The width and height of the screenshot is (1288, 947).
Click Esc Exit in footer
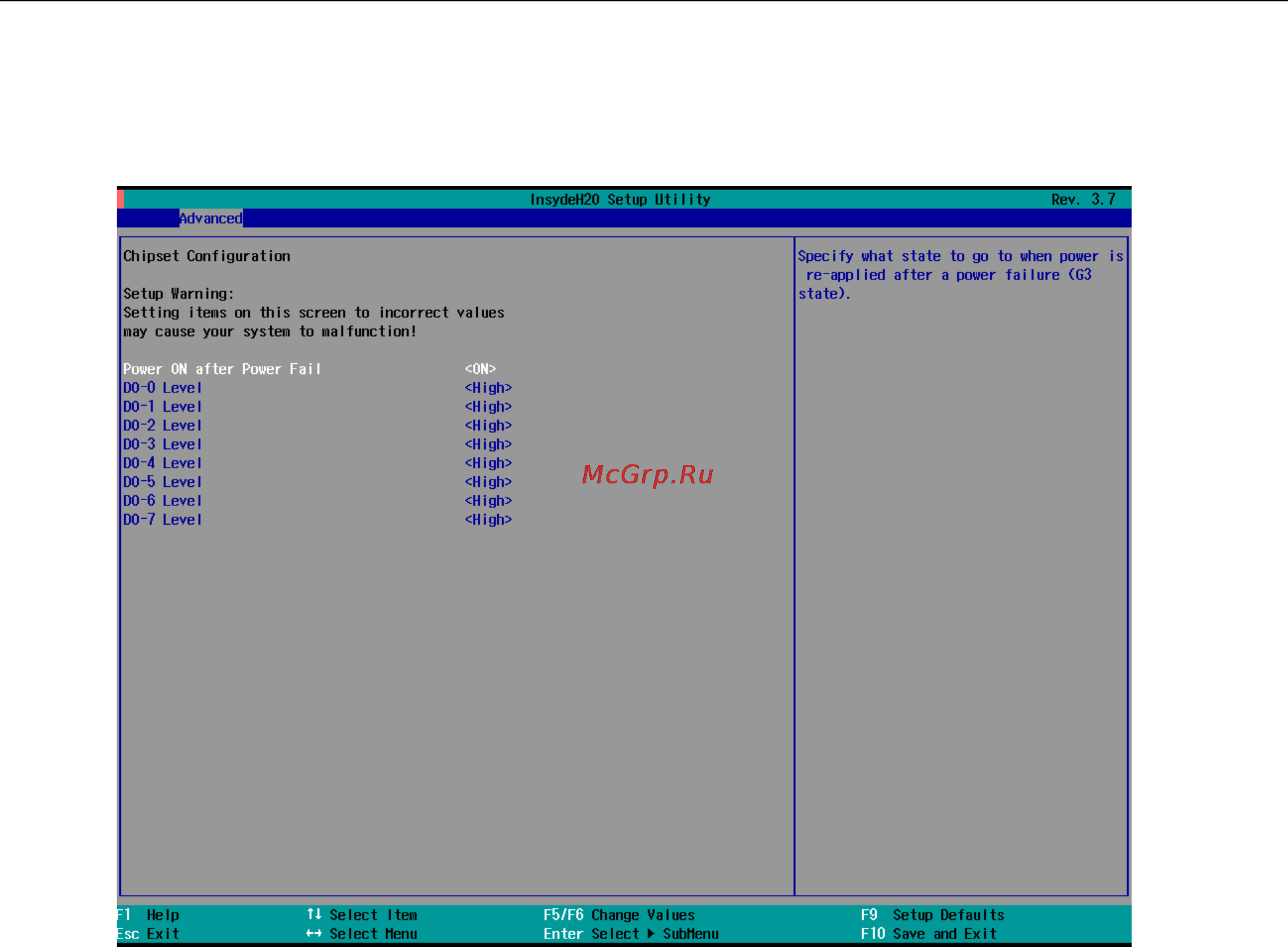149,934
